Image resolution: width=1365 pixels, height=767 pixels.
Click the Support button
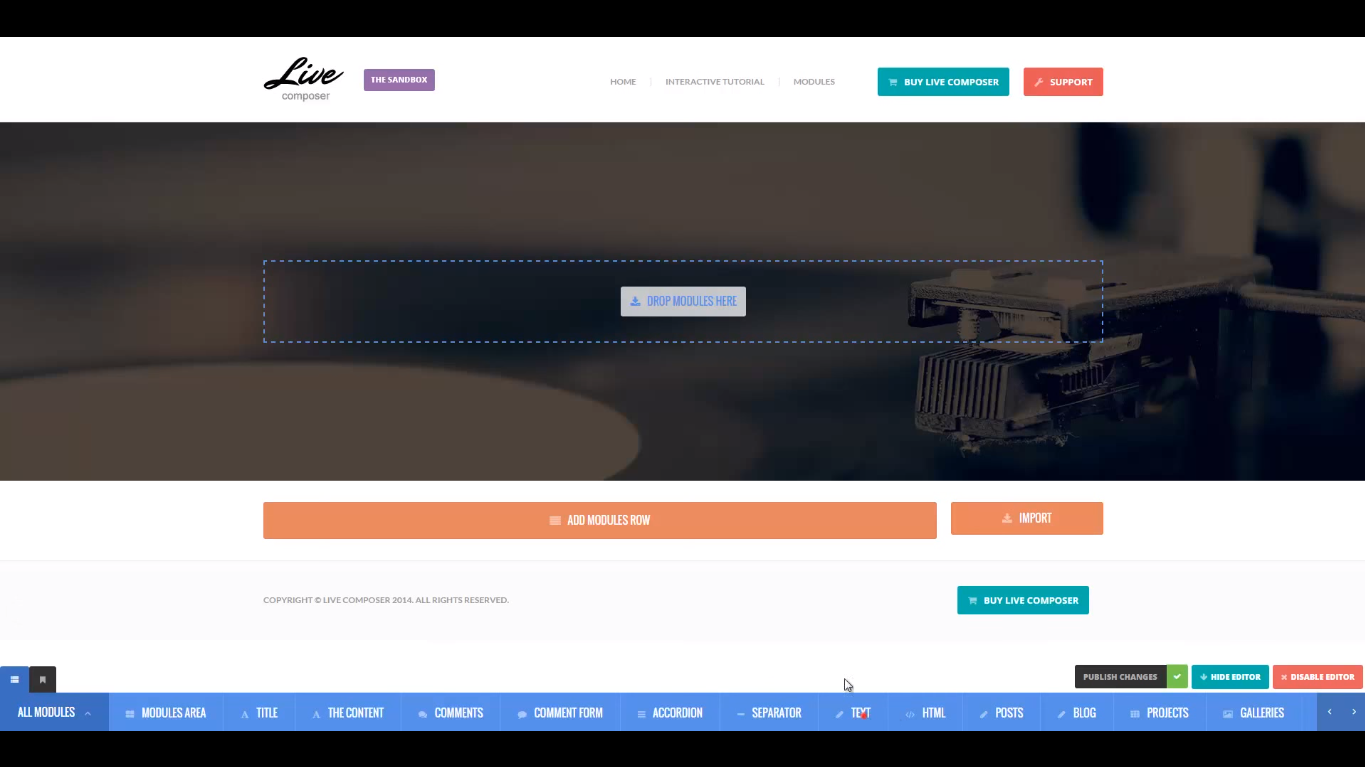pyautogui.click(x=1063, y=82)
